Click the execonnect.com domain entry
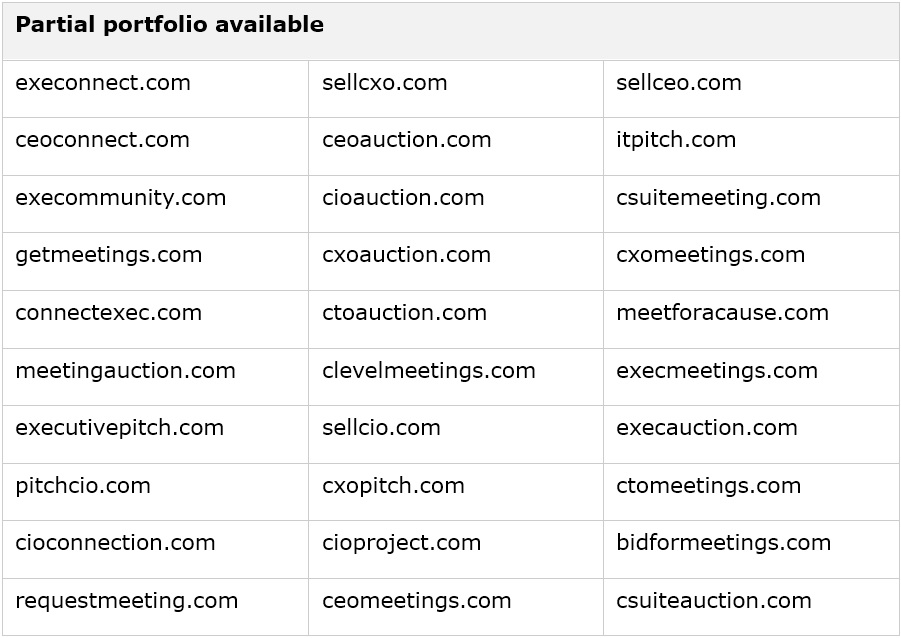Screen dimensions: 901x638 tap(103, 83)
